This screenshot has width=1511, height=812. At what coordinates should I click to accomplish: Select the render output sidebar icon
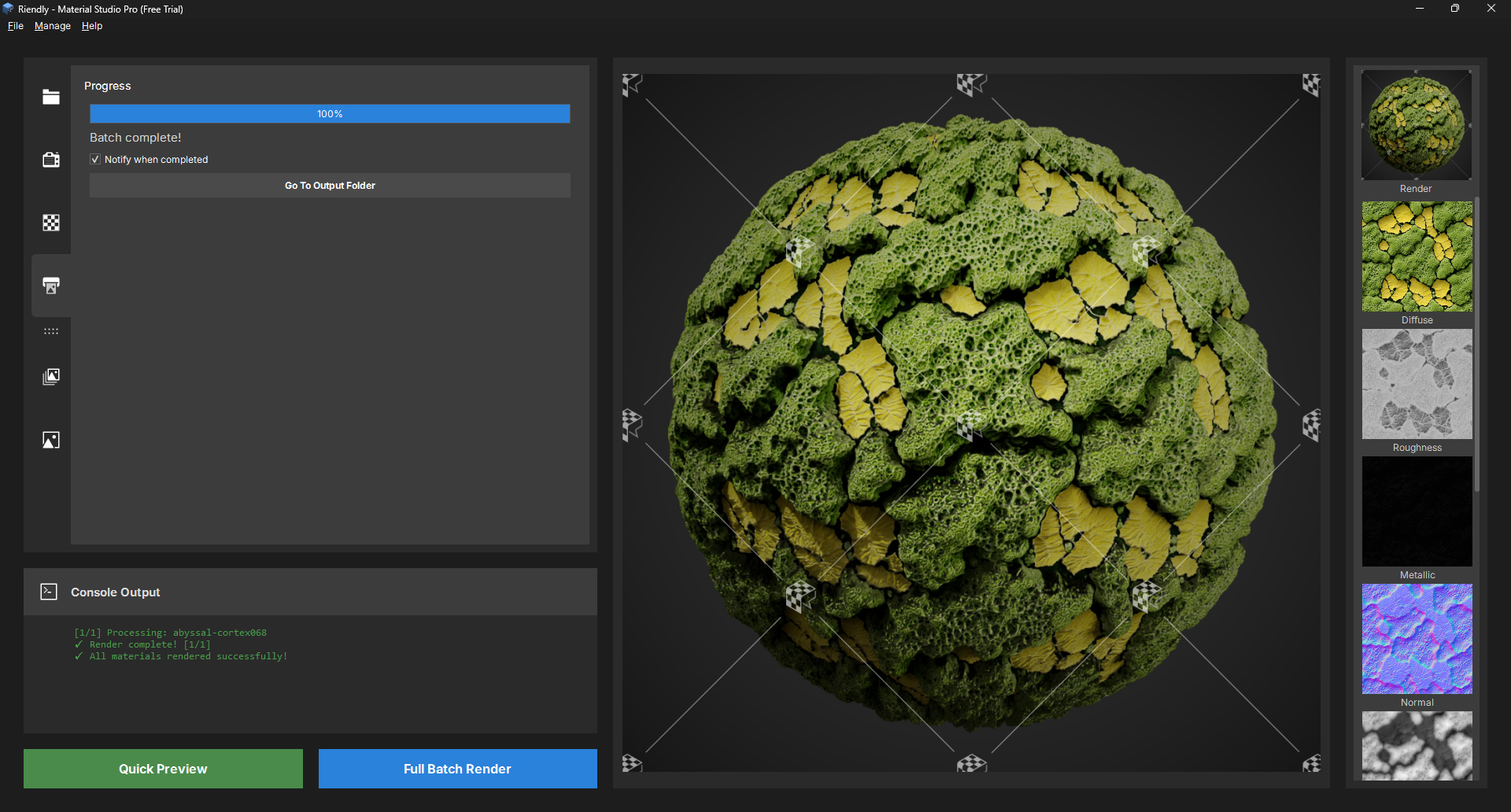pyautogui.click(x=51, y=286)
